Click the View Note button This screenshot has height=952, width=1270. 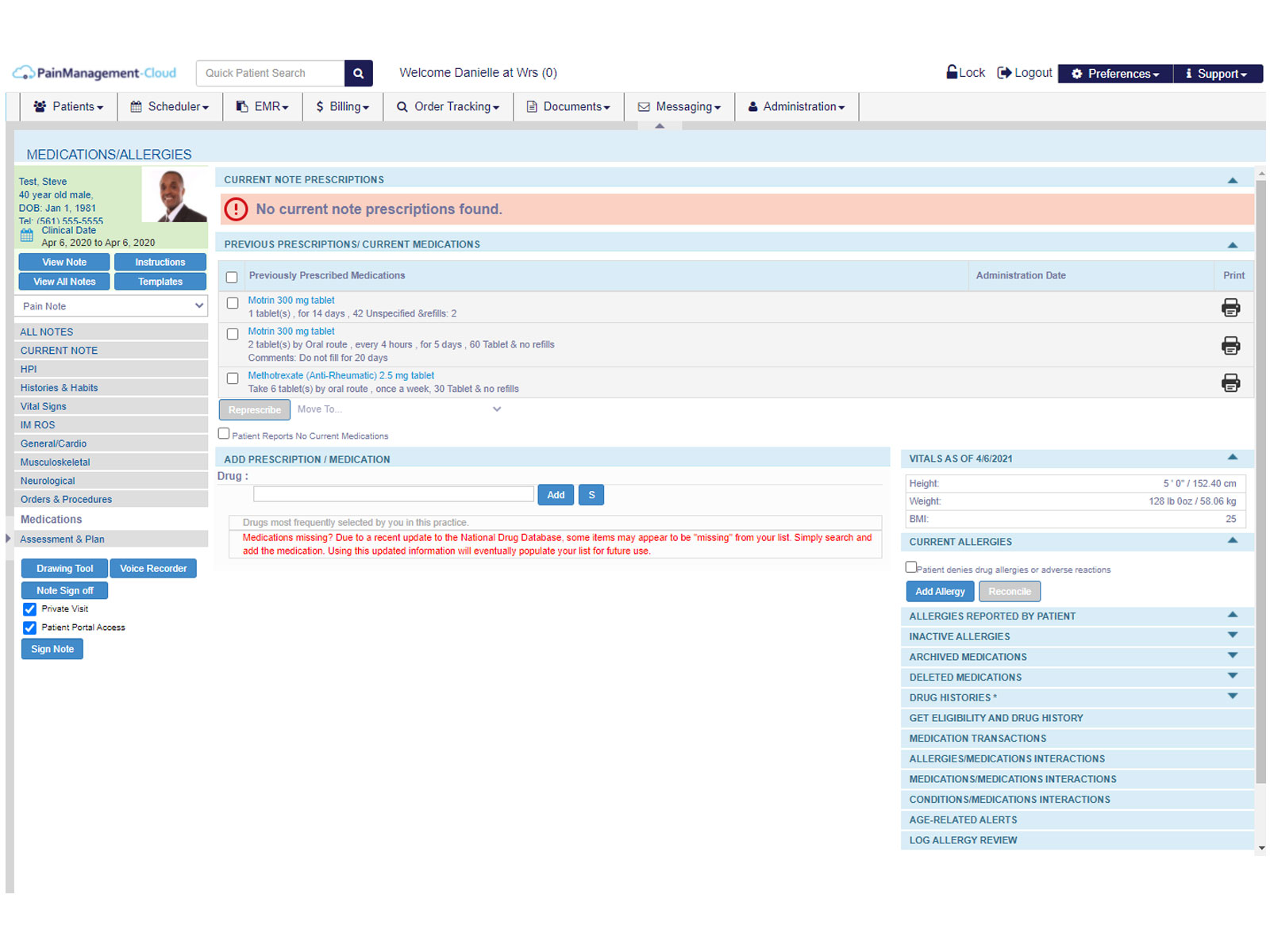point(64,262)
